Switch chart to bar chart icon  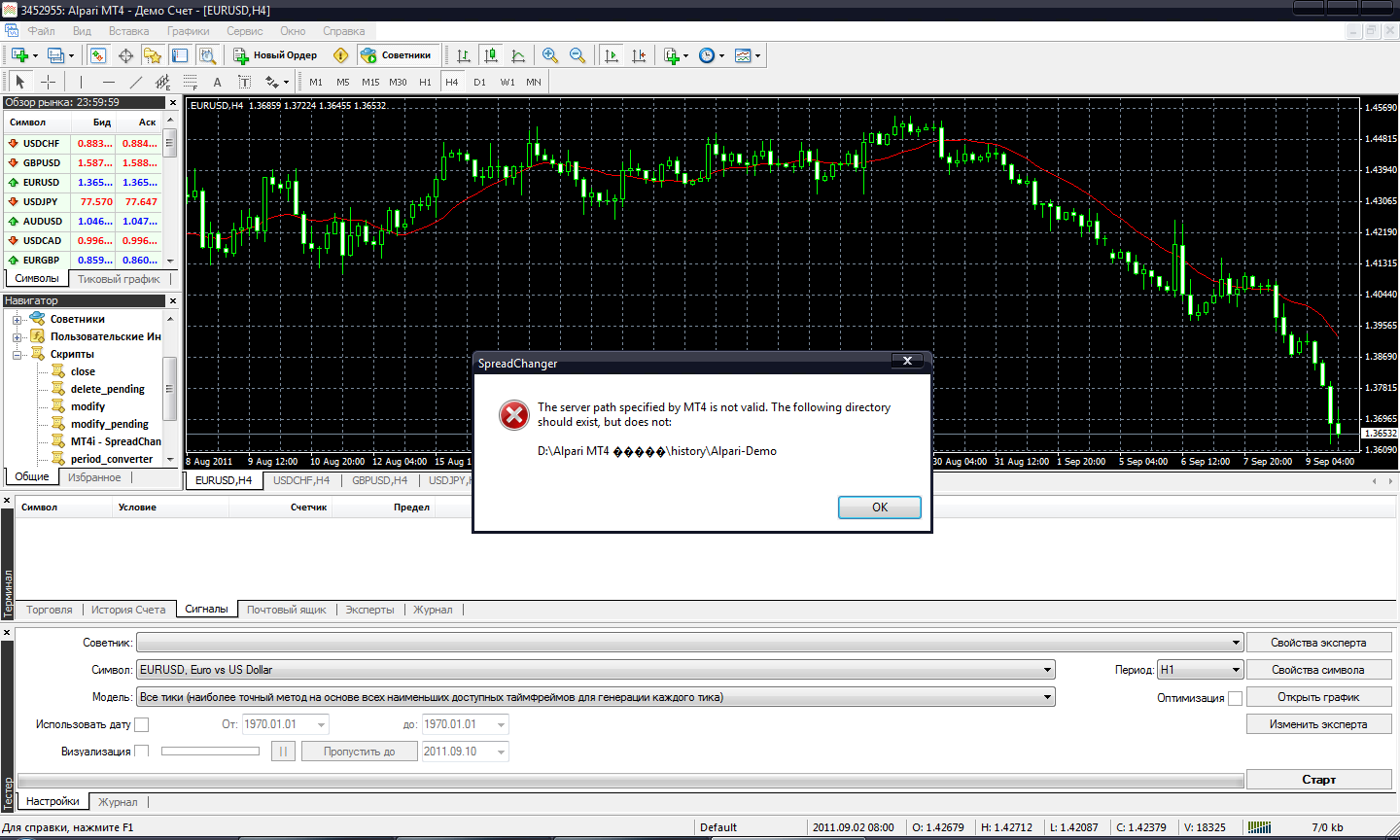pos(464,55)
